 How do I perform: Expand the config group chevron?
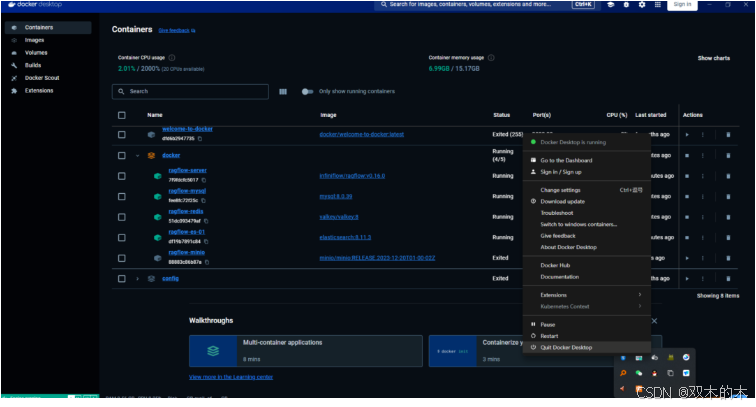(137, 279)
